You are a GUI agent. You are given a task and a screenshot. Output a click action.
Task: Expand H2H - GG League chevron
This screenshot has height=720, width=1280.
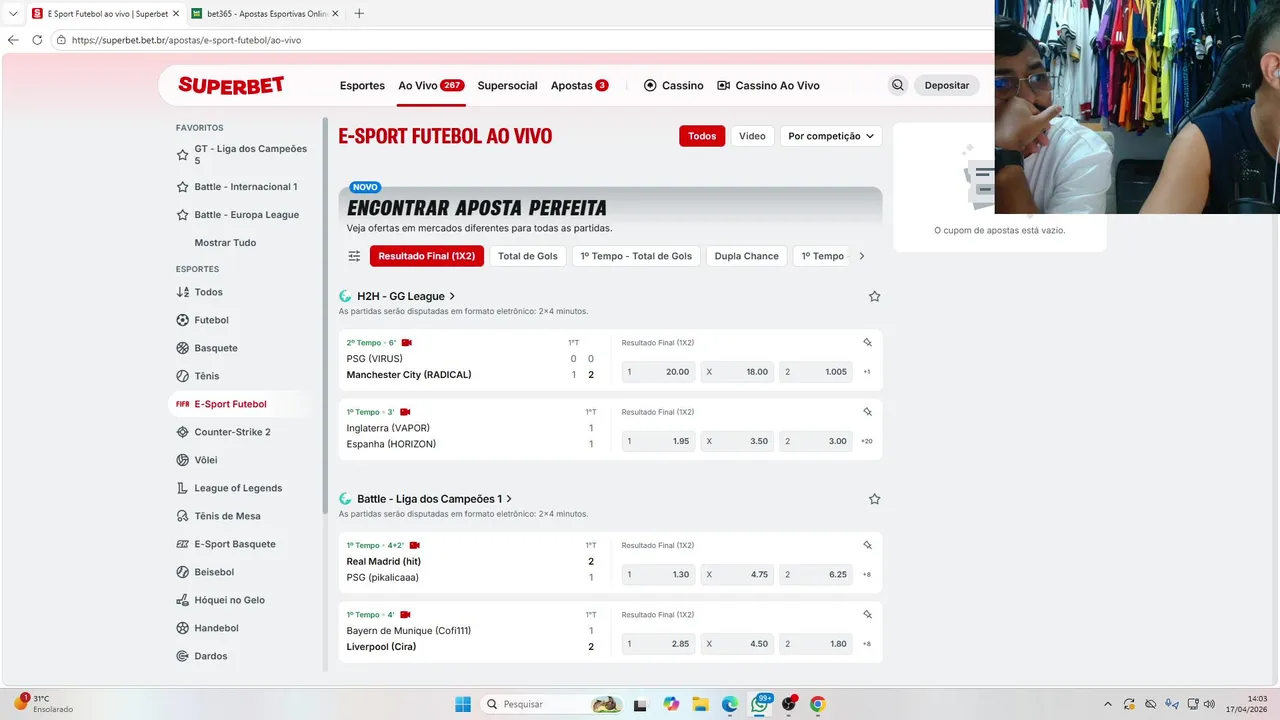(x=452, y=296)
